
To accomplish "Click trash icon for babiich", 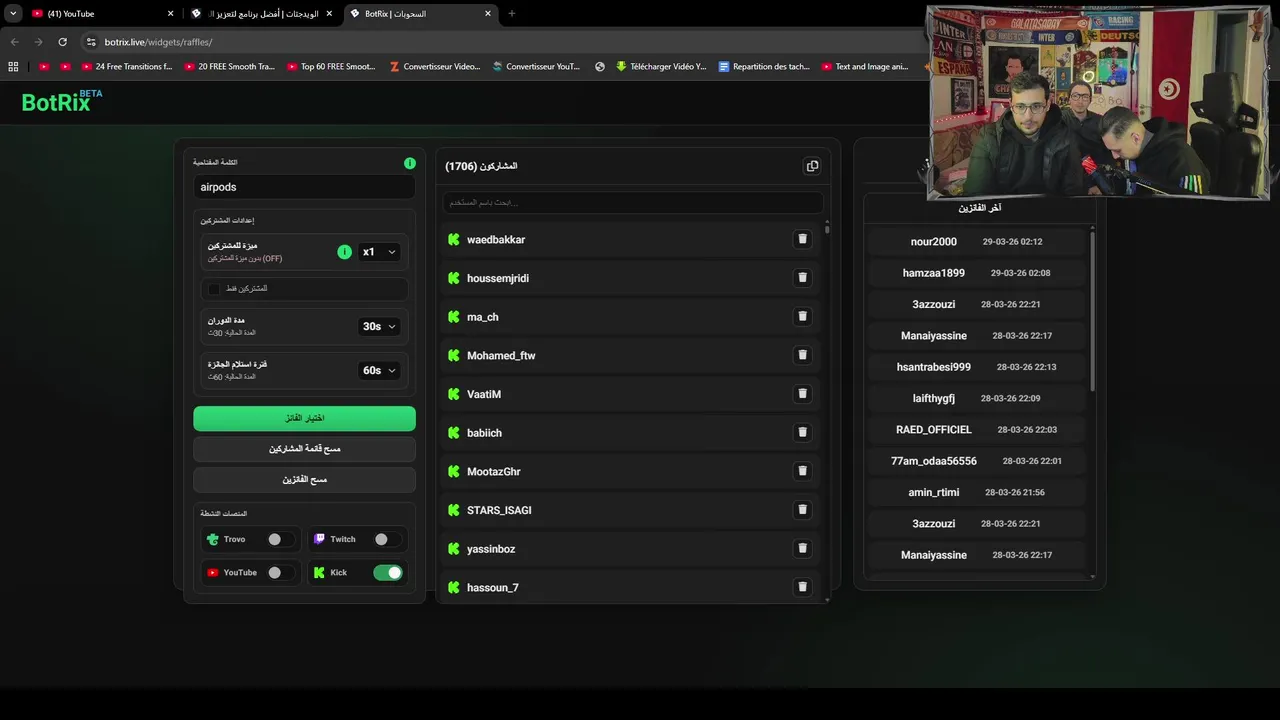I will [802, 432].
